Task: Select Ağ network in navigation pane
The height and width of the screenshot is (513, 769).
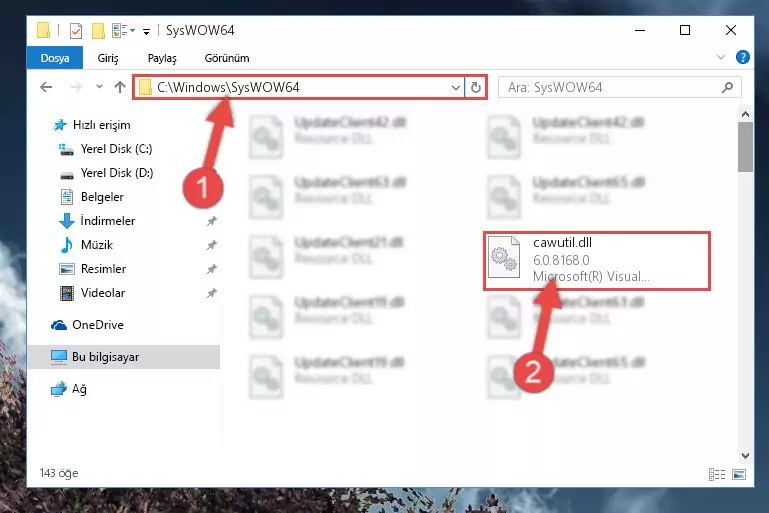Action: point(69,389)
